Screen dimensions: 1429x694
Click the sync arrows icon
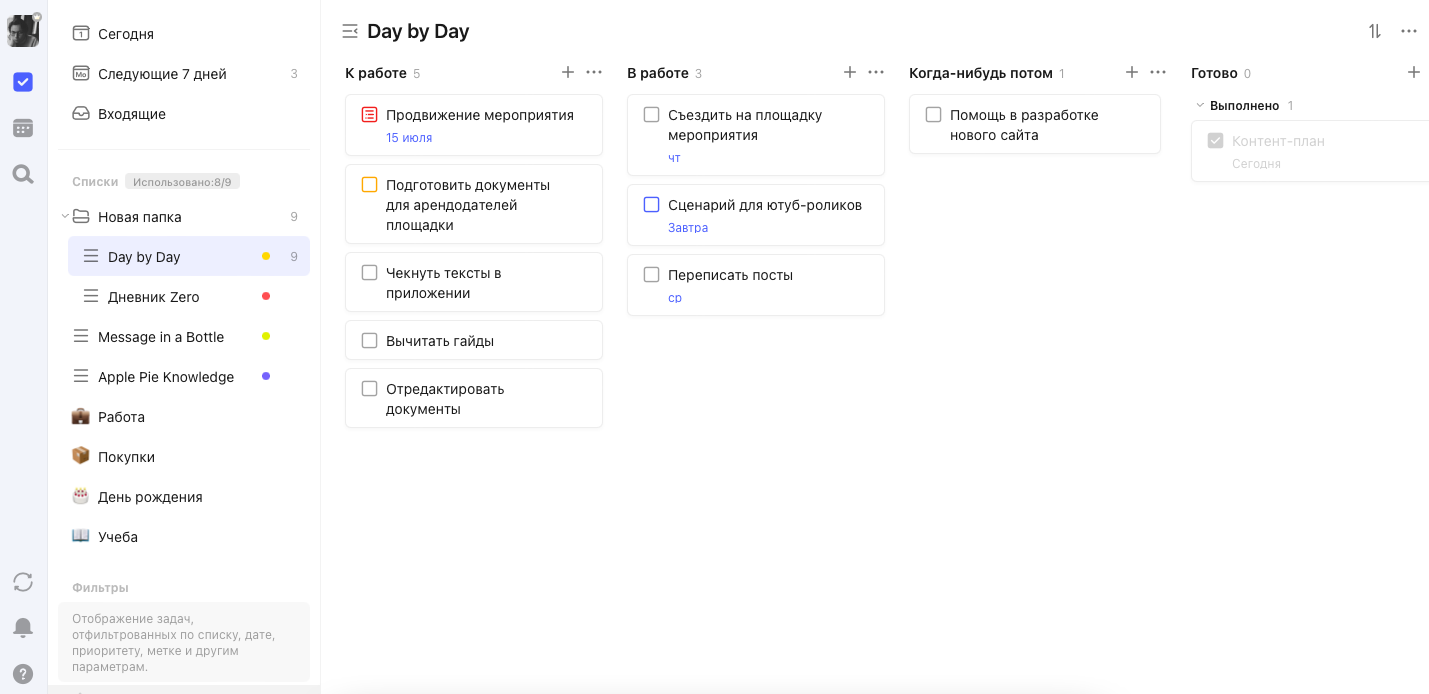pyautogui.click(x=23, y=582)
